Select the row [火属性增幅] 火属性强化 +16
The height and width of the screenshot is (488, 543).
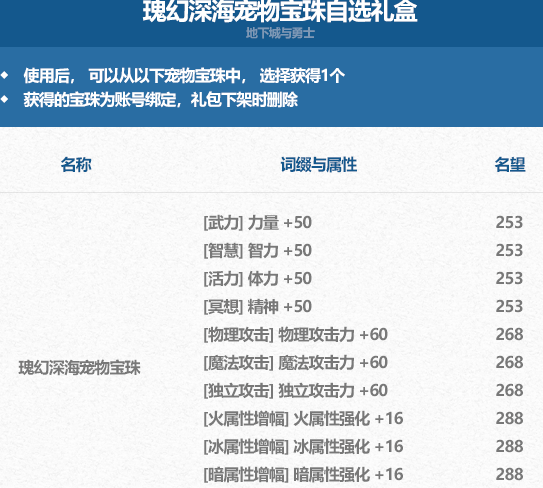pyautogui.click(x=303, y=419)
